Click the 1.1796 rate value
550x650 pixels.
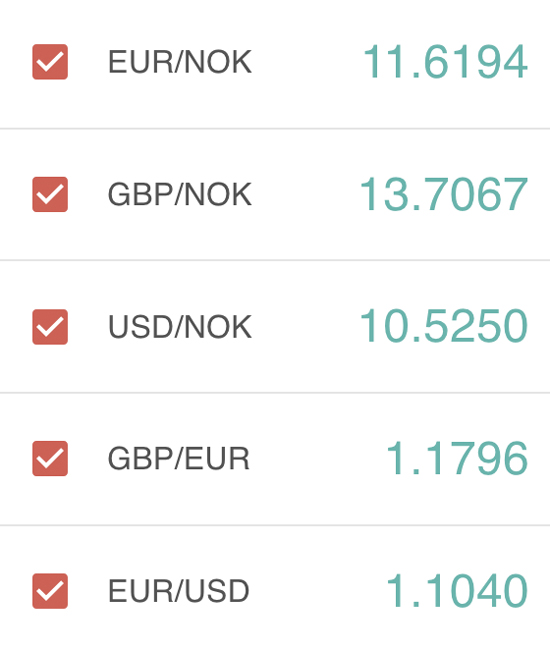pos(457,458)
